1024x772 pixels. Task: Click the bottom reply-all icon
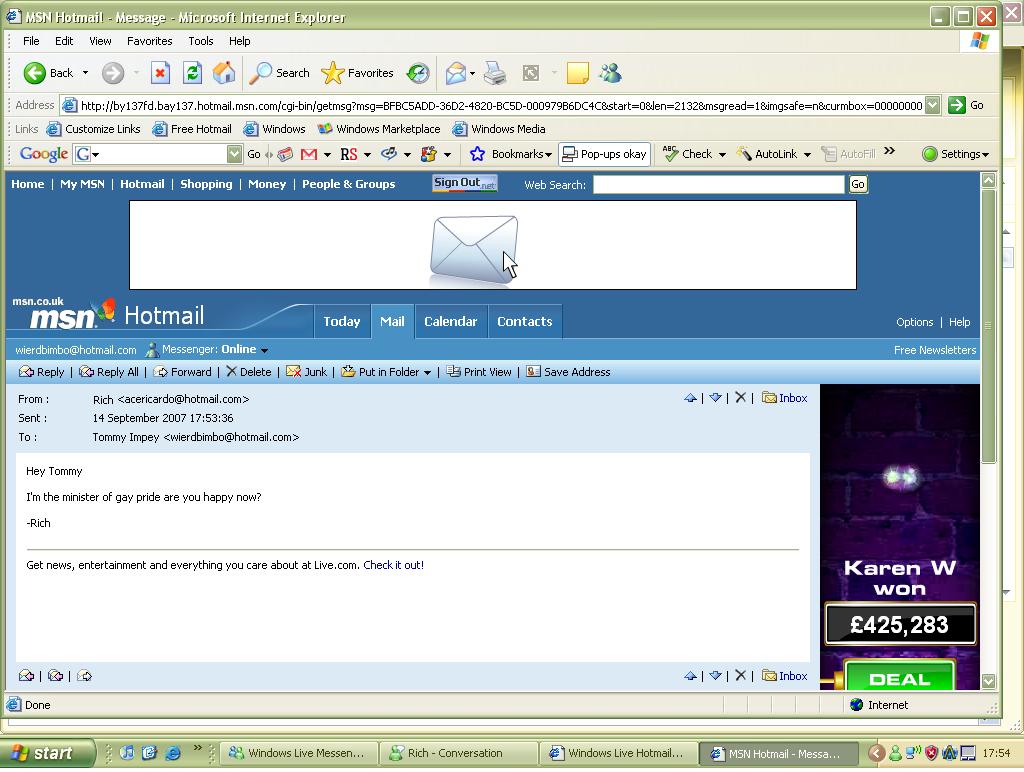click(x=56, y=676)
